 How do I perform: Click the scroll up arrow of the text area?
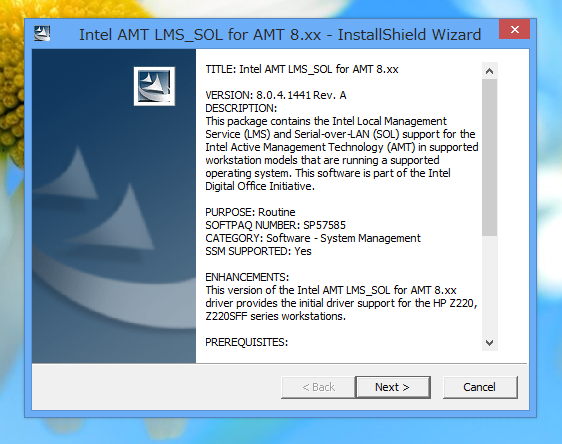click(489, 71)
